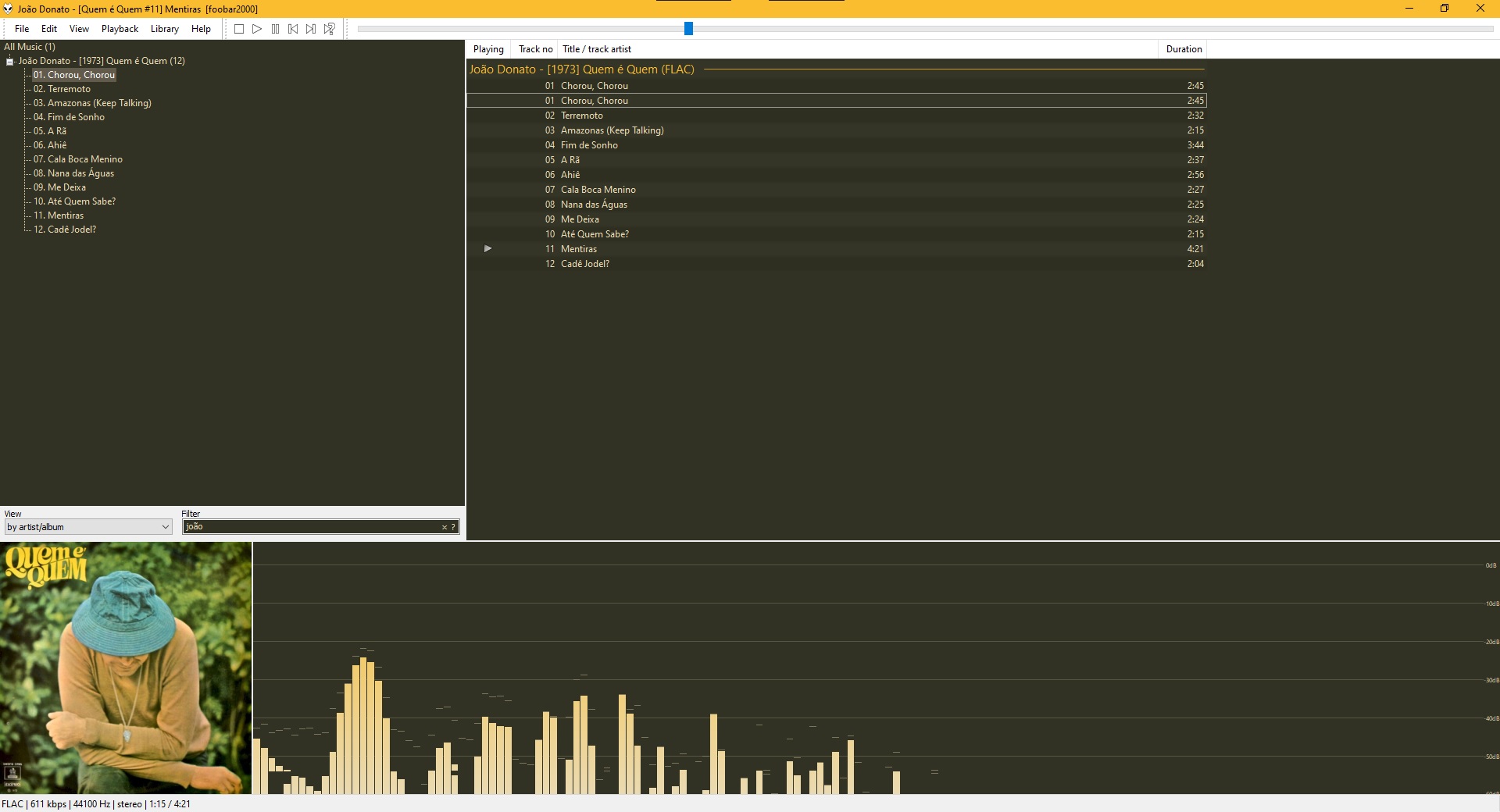The width and height of the screenshot is (1500, 812).
Task: Click the Play toolbar button
Action: (257, 29)
